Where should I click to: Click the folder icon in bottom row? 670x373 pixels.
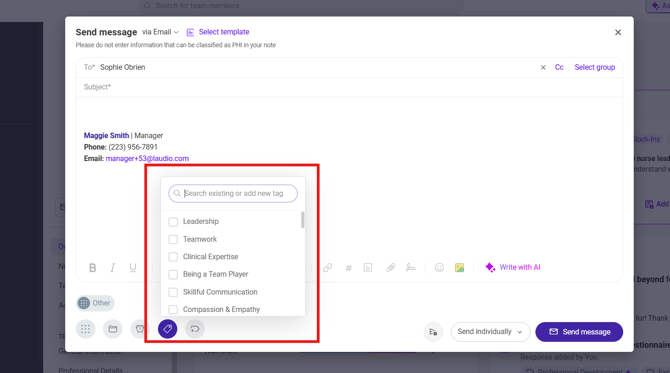pos(113,329)
